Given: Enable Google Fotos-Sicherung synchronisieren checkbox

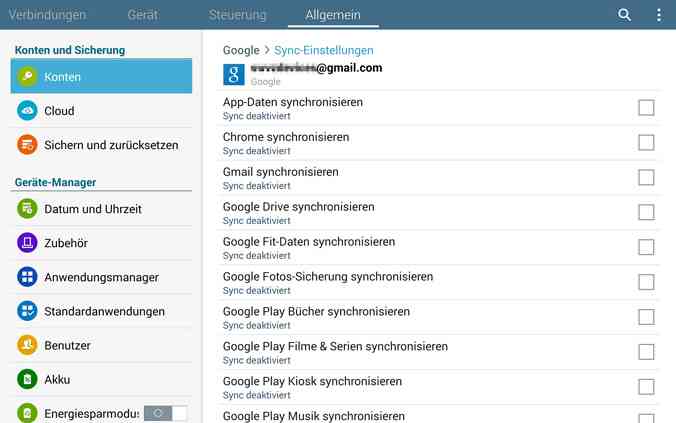Looking at the screenshot, I should (x=646, y=282).
